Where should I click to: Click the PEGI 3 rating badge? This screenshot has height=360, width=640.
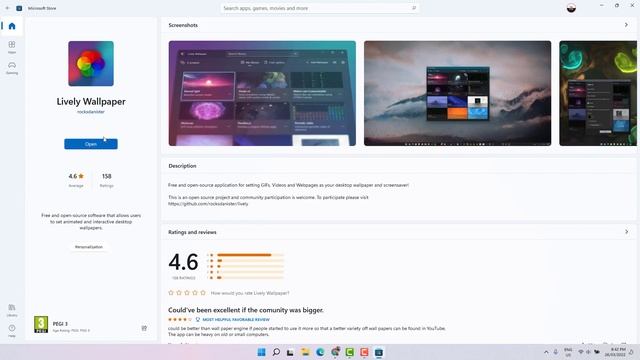41,324
